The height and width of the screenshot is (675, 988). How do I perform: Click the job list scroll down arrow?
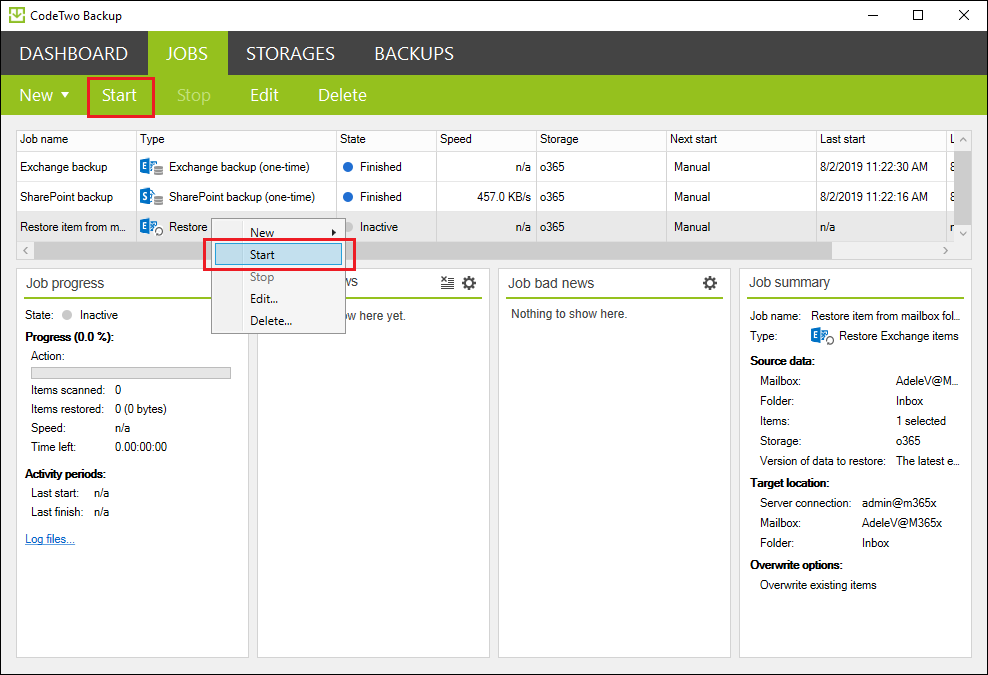963,233
